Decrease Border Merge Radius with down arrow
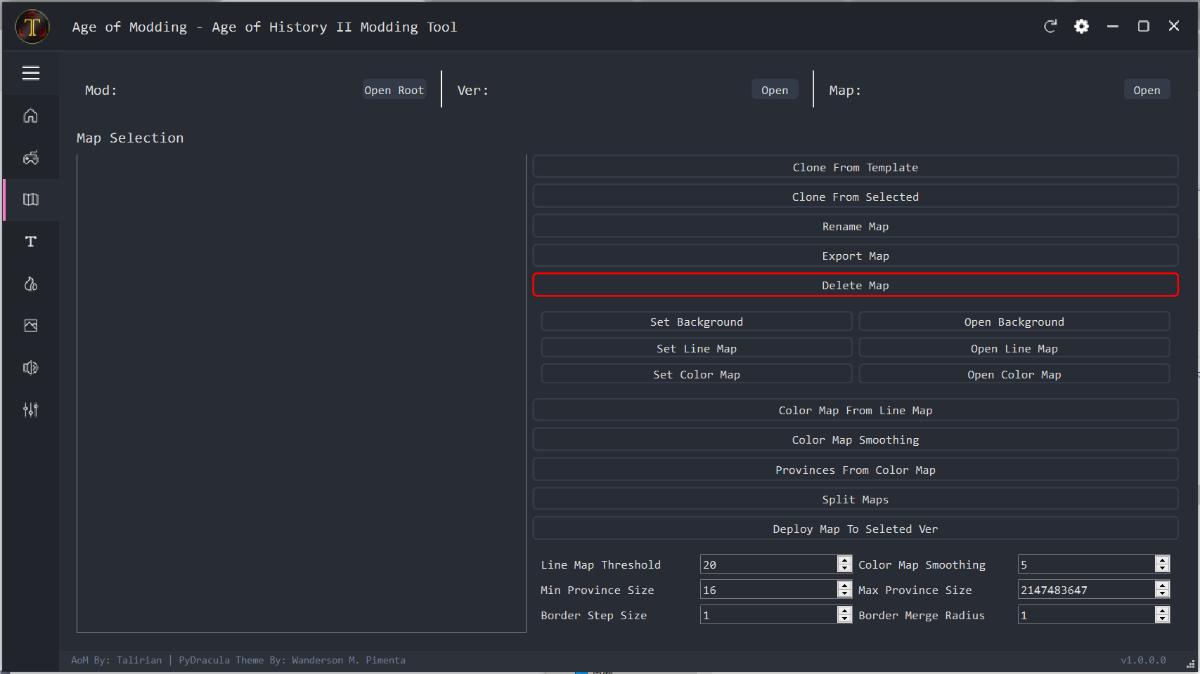 pyautogui.click(x=1162, y=620)
